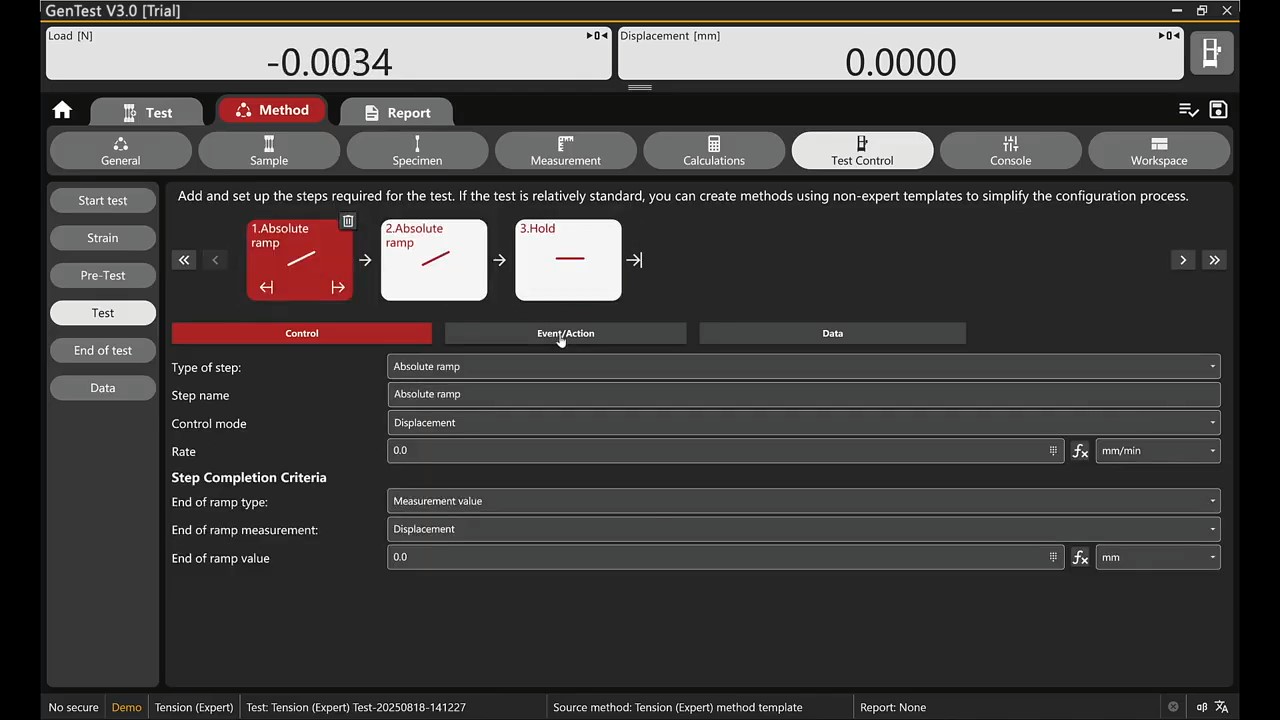Open the function editor for Rate
The width and height of the screenshot is (1280, 720).
(x=1080, y=451)
